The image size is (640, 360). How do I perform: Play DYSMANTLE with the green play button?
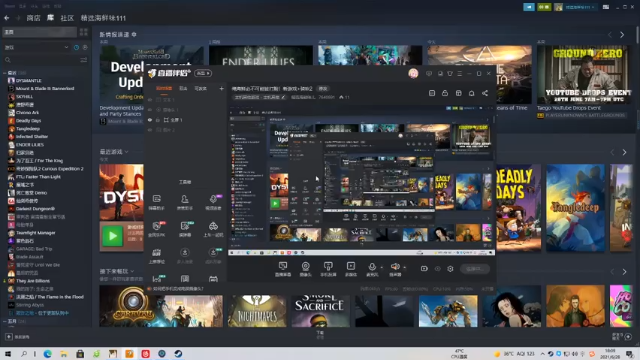(x=113, y=236)
